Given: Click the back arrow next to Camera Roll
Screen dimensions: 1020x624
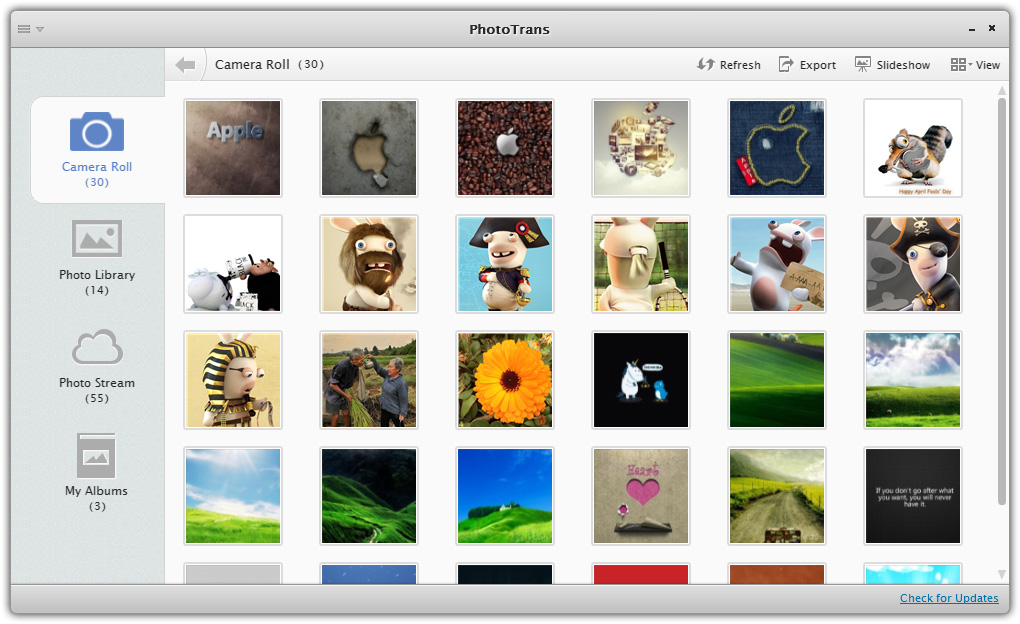Looking at the screenshot, I should point(185,64).
